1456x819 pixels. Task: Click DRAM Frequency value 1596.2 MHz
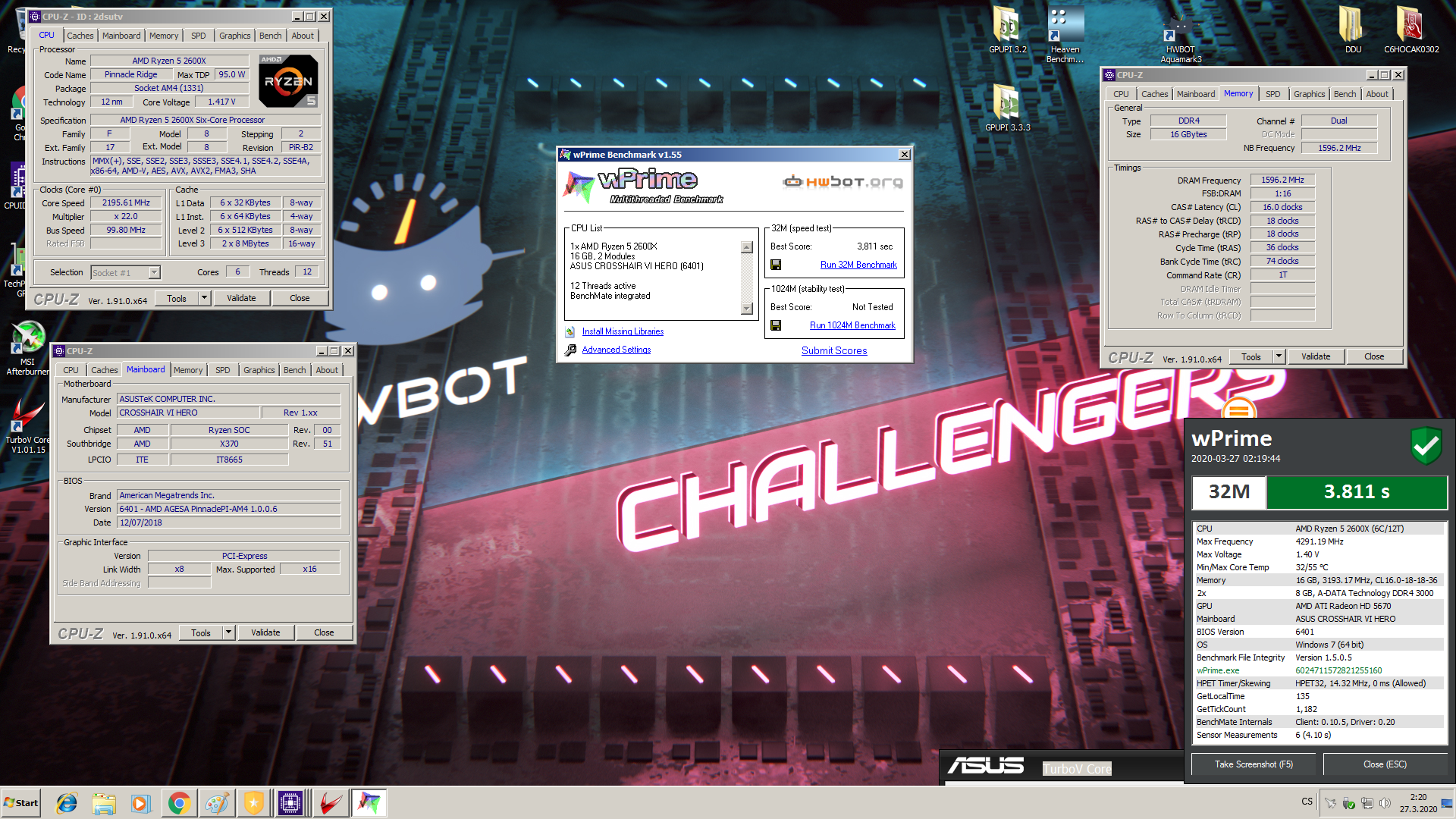click(x=1282, y=180)
